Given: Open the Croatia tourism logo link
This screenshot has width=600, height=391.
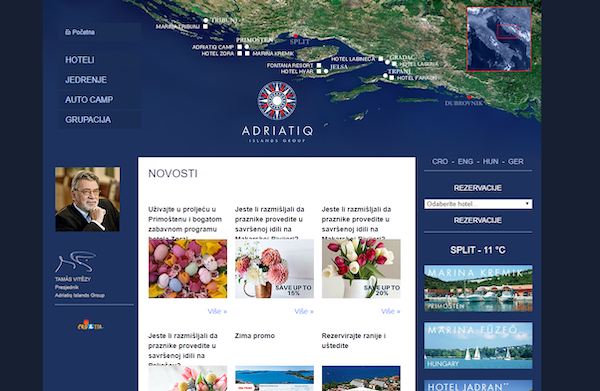Looking at the screenshot, I should (90, 326).
